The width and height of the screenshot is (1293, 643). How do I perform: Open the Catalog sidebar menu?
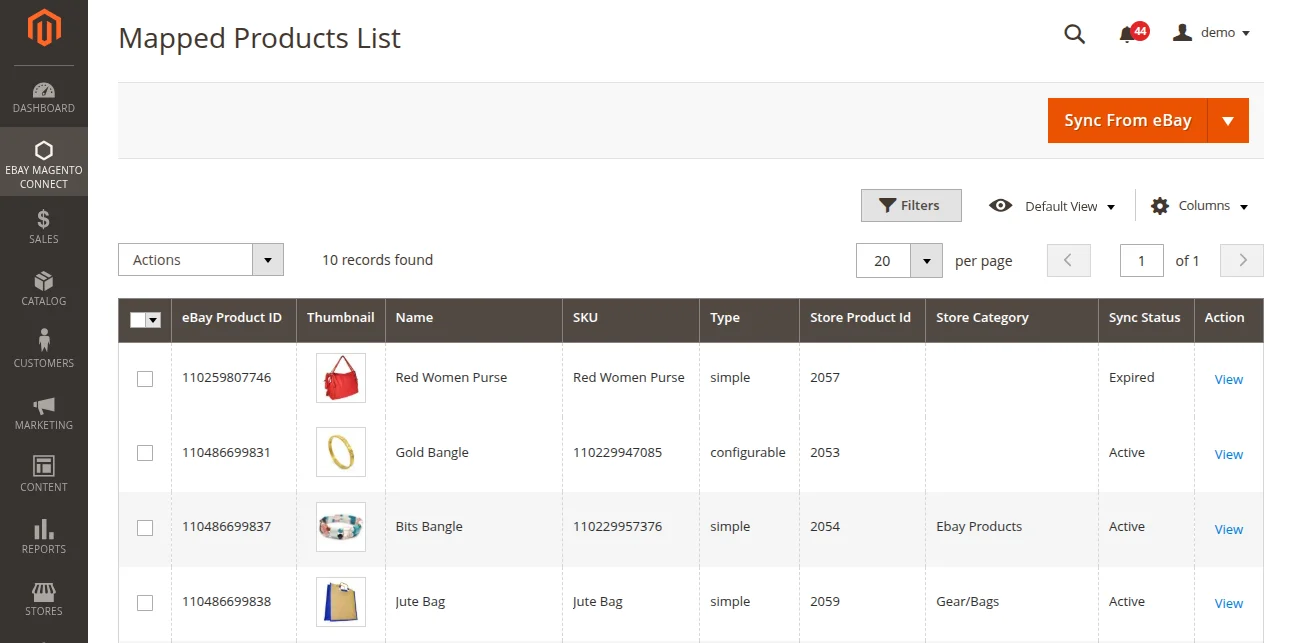pos(44,287)
